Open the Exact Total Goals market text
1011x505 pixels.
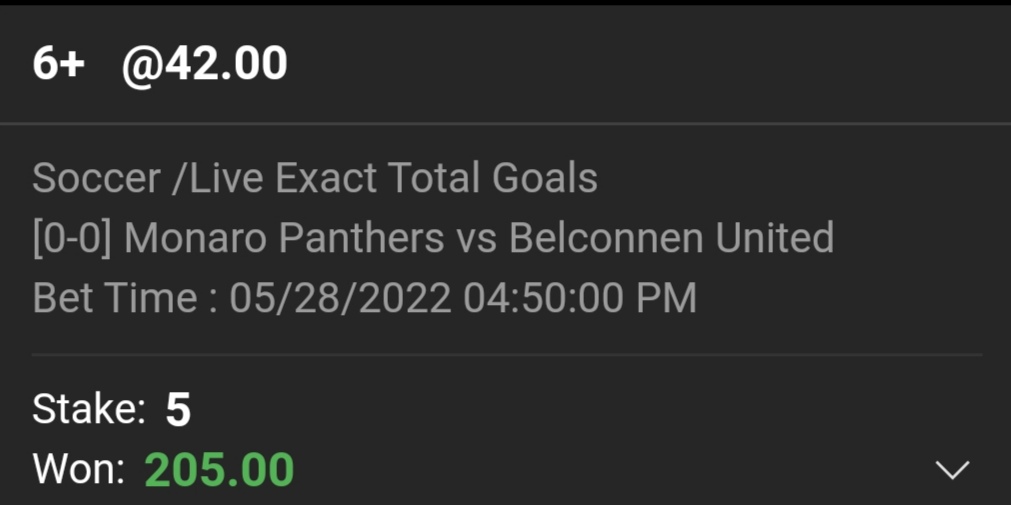[436, 179]
